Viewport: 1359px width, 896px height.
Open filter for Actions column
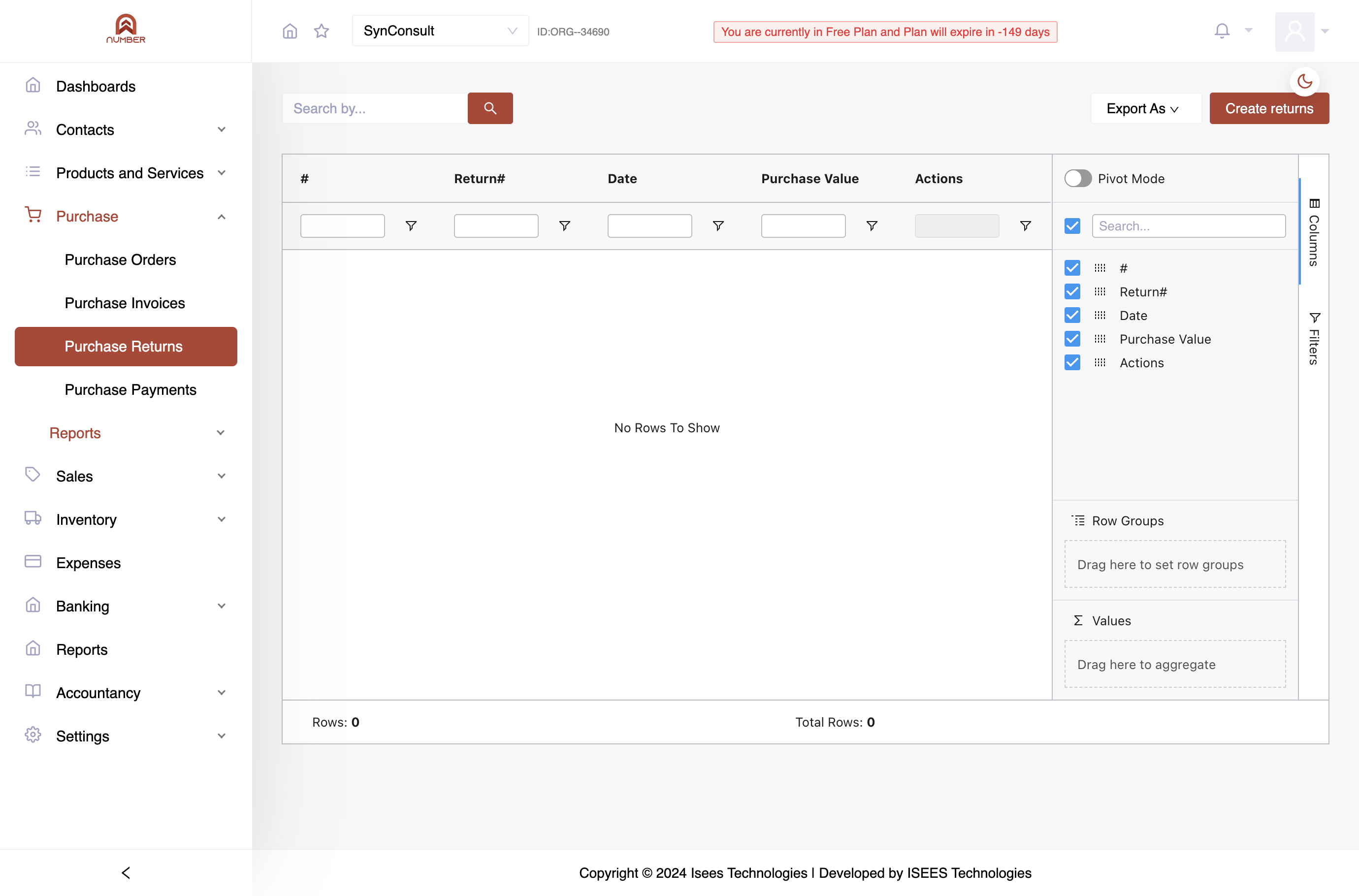click(1026, 225)
